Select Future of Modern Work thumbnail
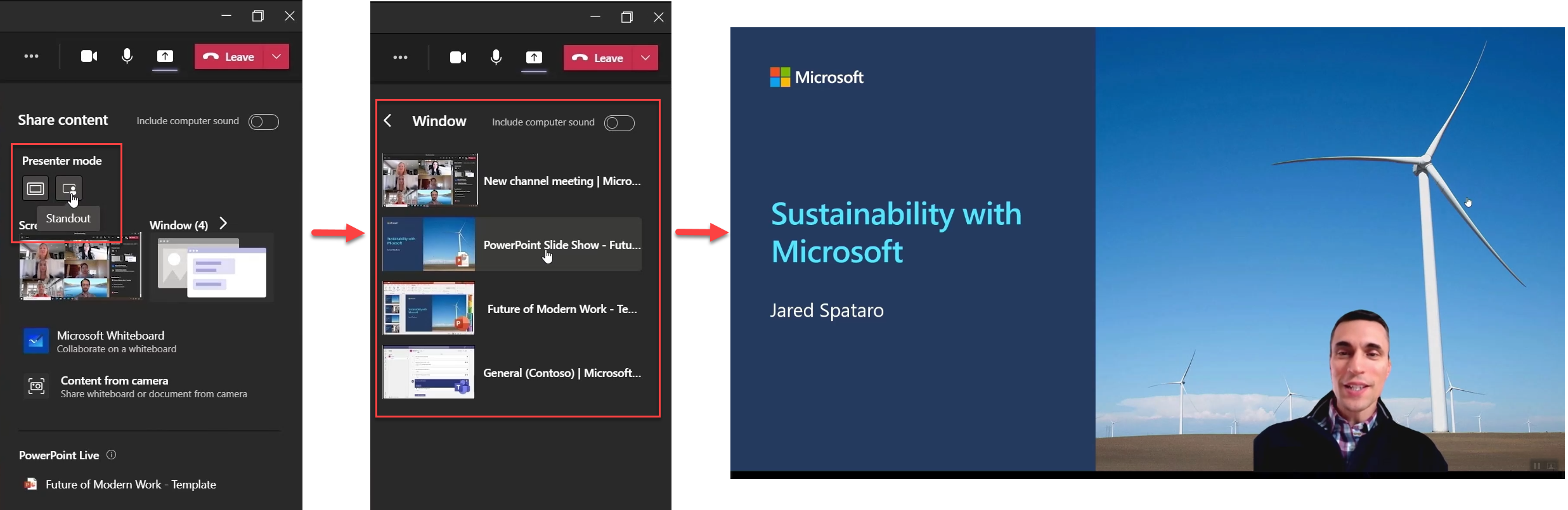The height and width of the screenshot is (510, 1568). point(429,309)
